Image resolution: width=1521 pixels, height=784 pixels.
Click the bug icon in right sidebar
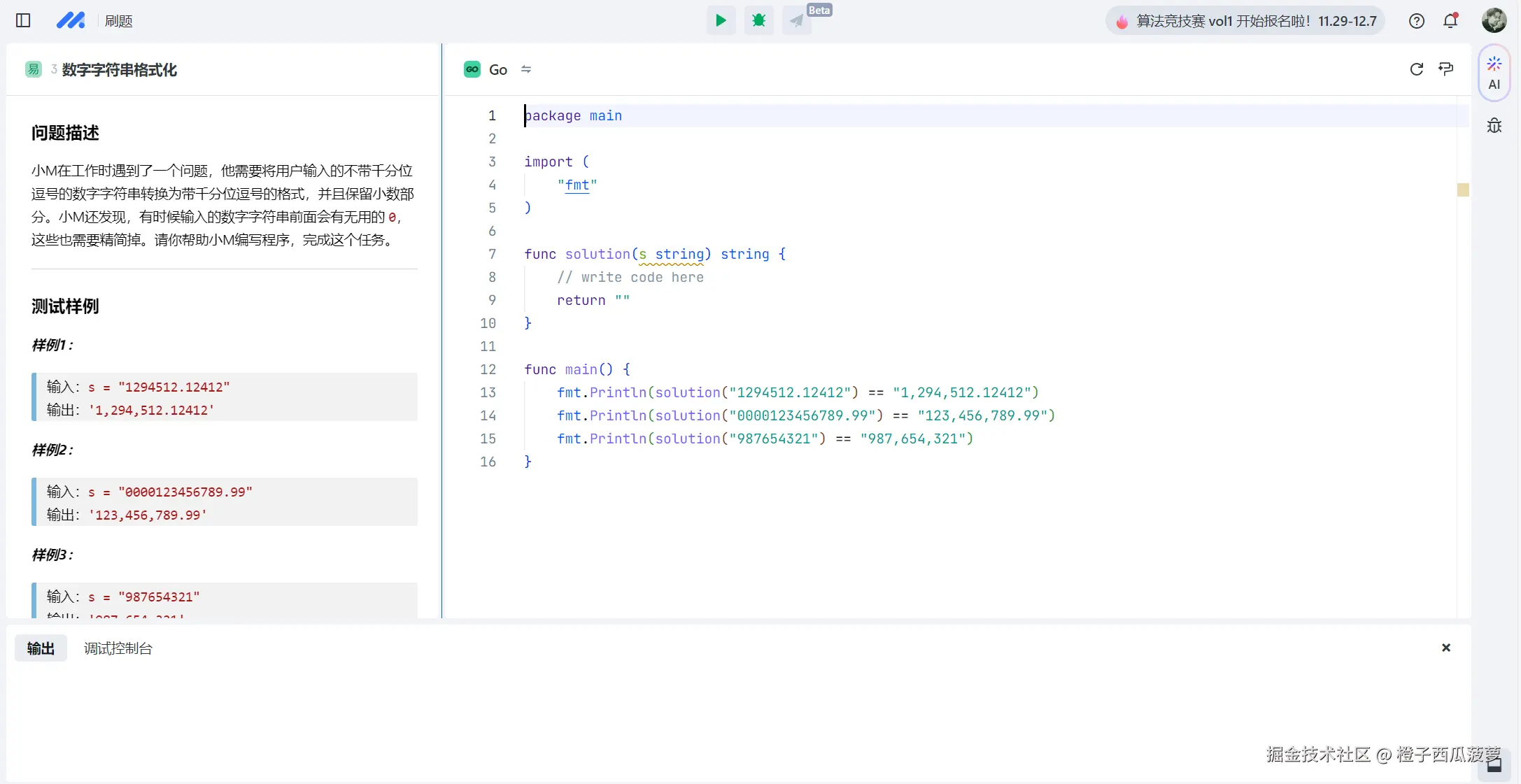pos(1494,126)
